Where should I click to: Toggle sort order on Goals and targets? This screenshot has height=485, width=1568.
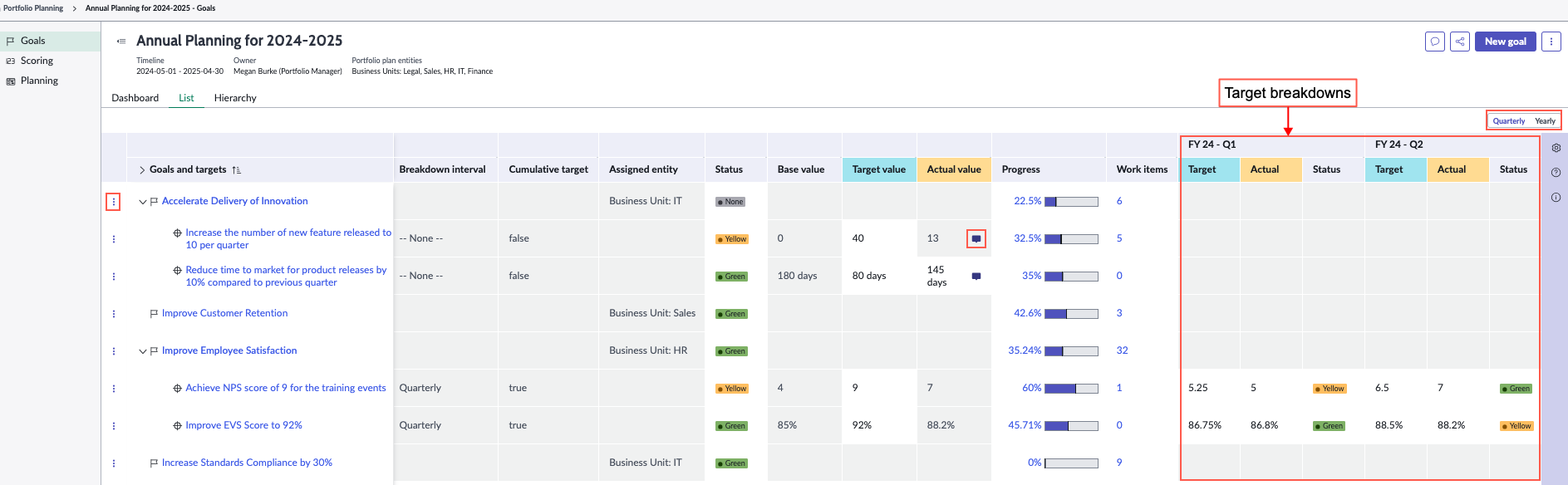pos(237,170)
